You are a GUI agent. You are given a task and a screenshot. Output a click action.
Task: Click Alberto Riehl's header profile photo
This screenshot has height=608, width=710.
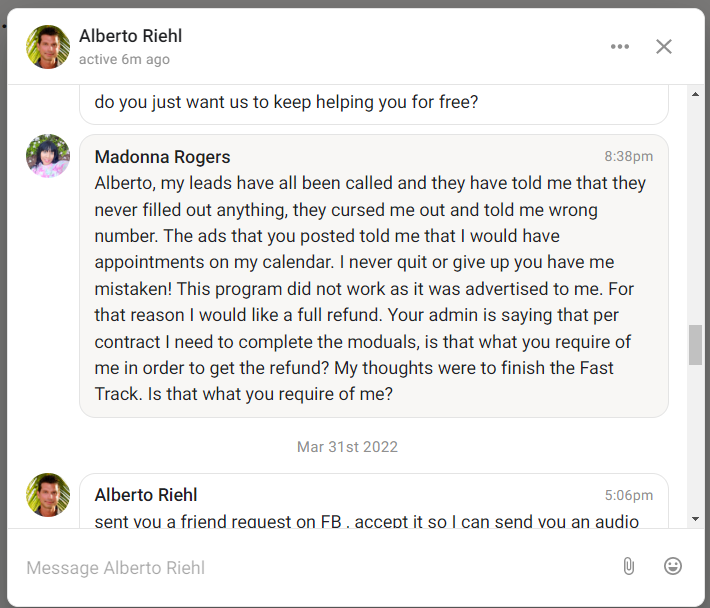(x=48, y=47)
